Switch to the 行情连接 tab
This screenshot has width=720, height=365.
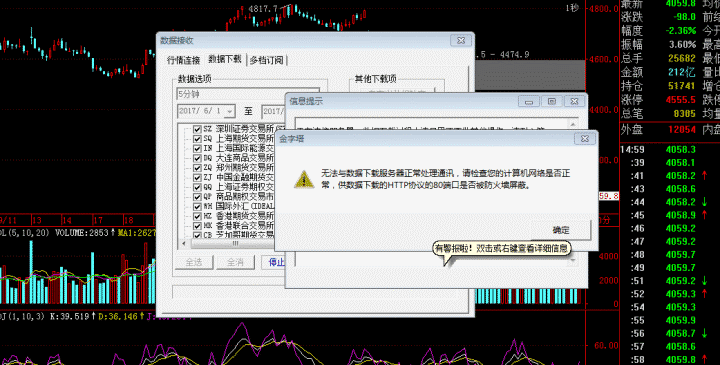pos(183,60)
